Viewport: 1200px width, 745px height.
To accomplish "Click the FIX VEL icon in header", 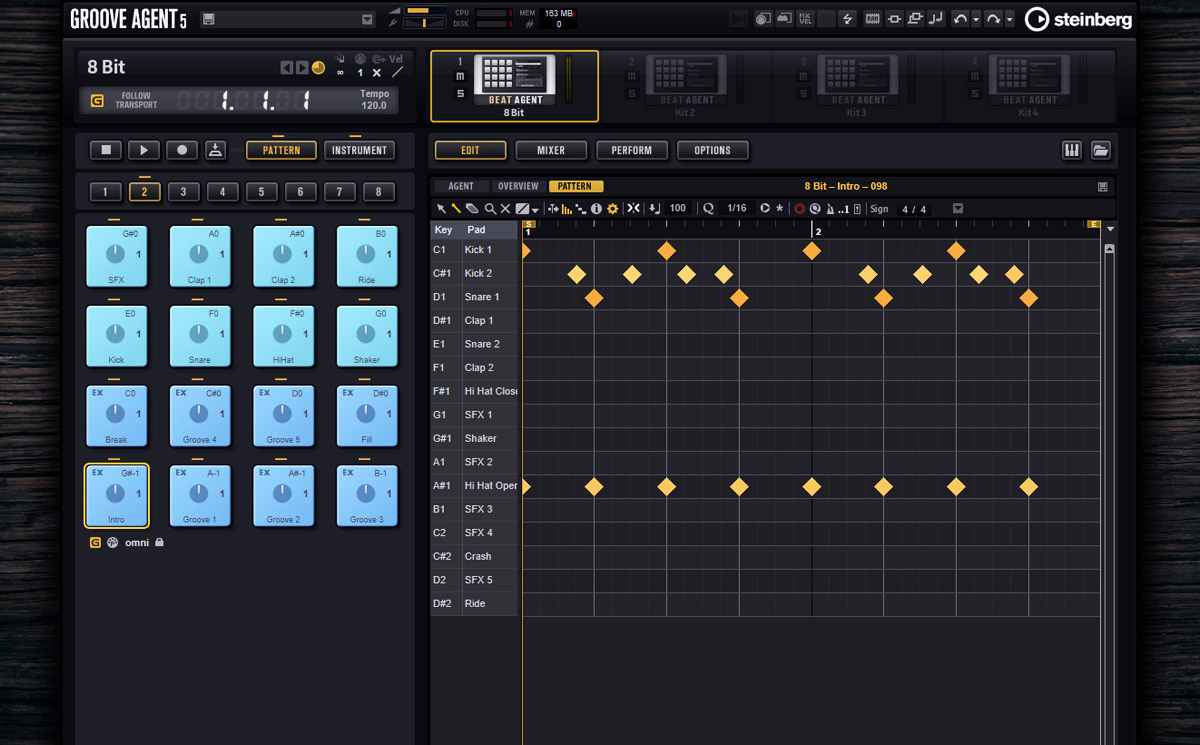I will (806, 18).
